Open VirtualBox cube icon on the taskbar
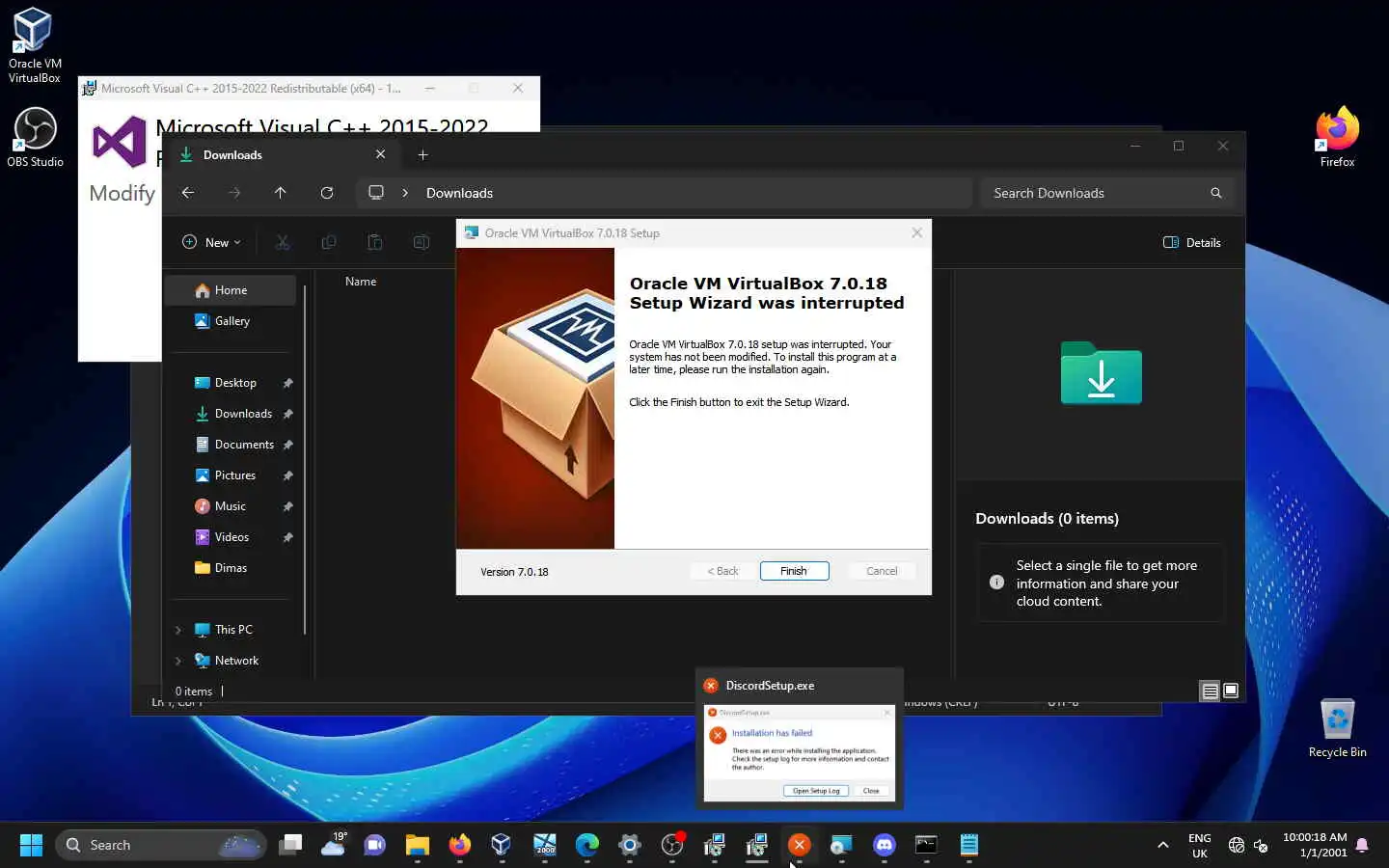 503,845
